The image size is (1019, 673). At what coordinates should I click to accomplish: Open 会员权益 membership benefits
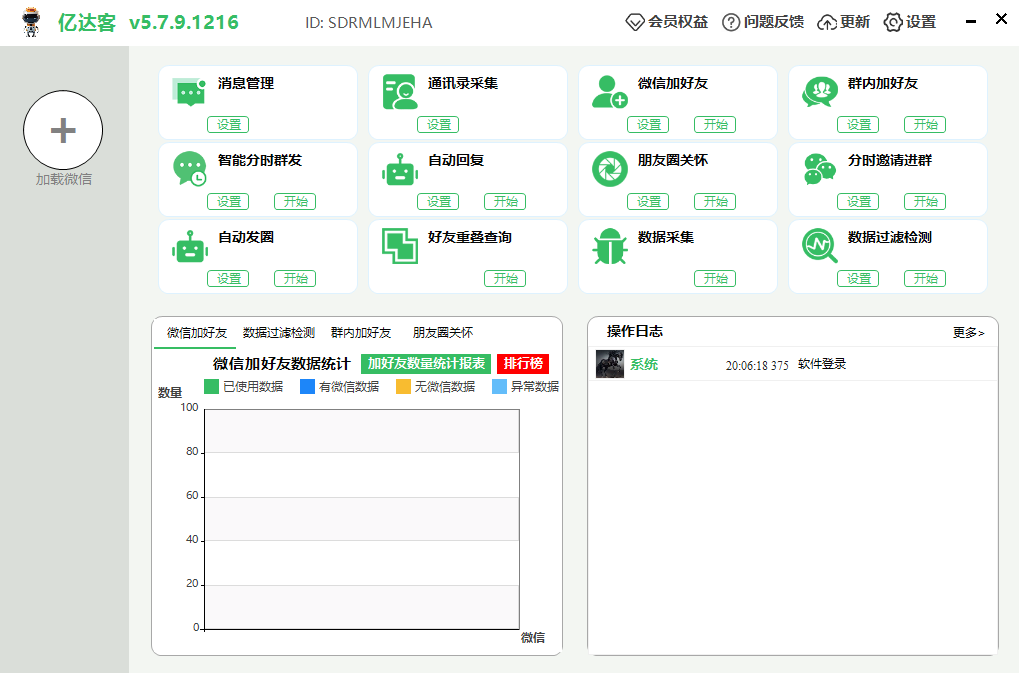(x=667, y=22)
